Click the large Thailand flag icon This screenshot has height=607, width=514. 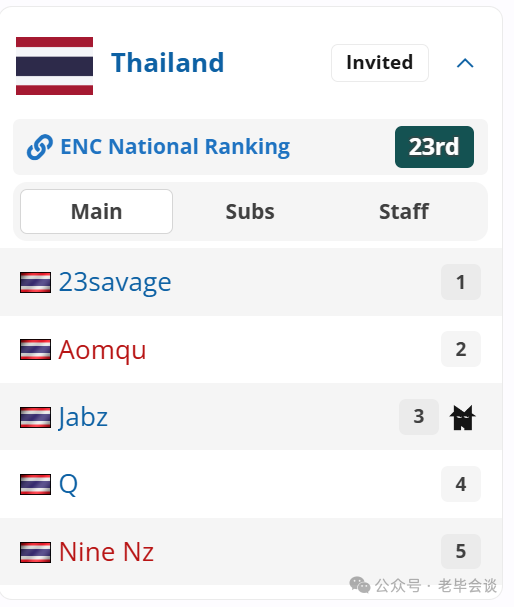pyautogui.click(x=54, y=66)
